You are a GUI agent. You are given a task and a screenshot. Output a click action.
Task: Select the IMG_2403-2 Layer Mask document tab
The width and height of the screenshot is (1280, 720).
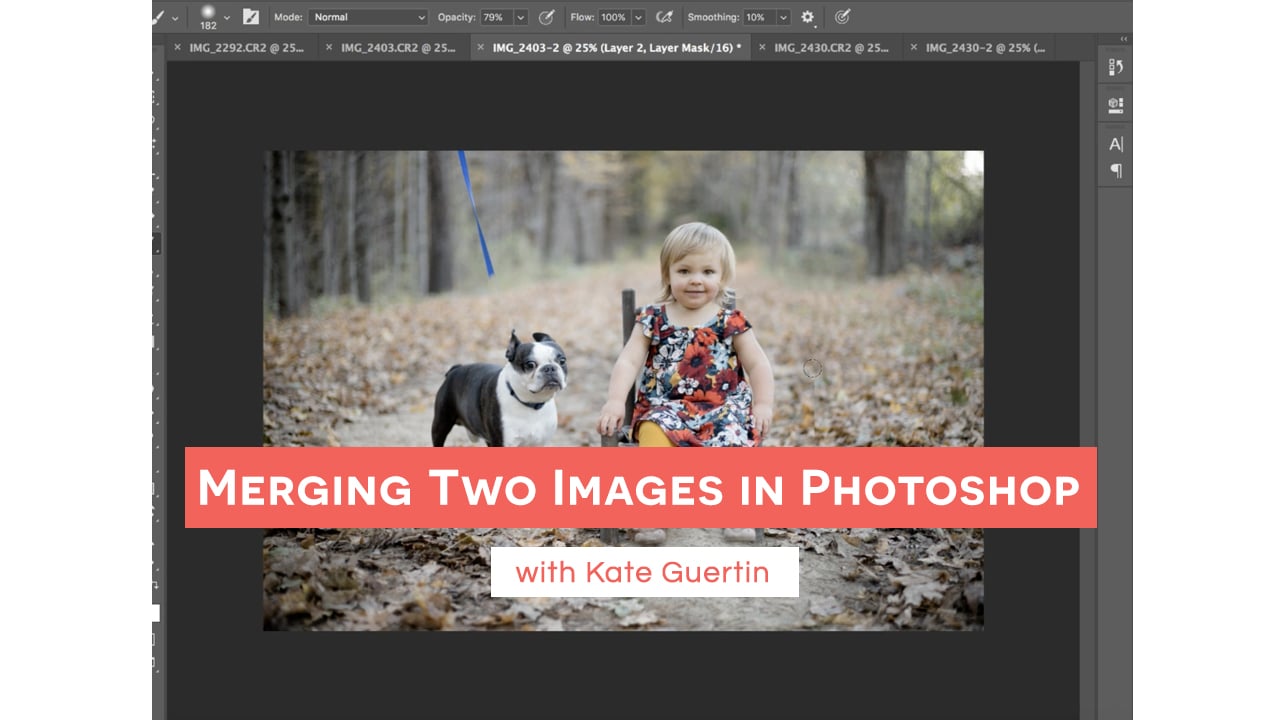(611, 47)
